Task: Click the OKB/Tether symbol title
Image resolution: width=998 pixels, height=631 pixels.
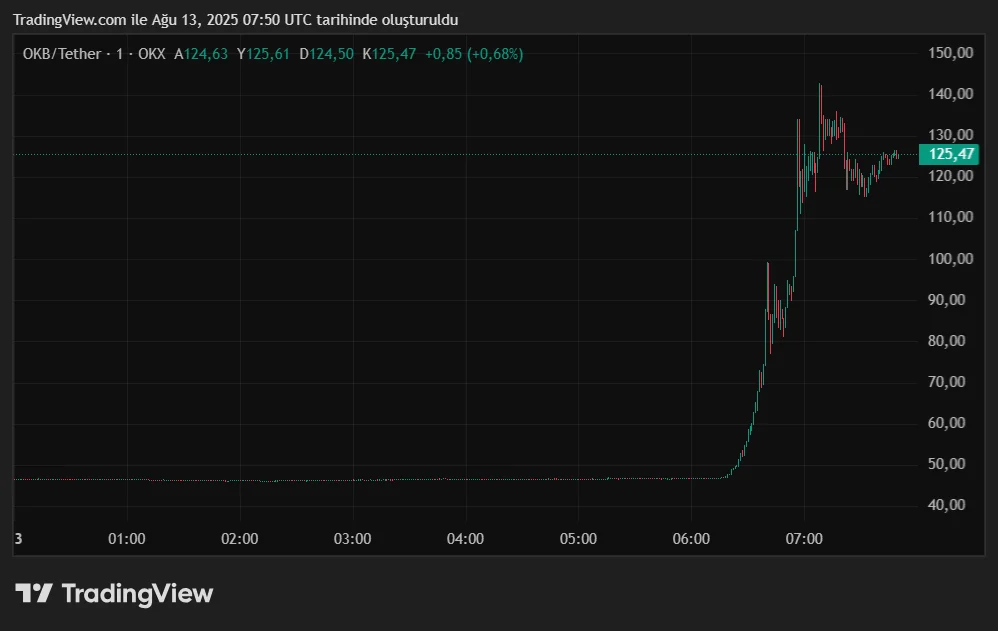Action: point(62,54)
